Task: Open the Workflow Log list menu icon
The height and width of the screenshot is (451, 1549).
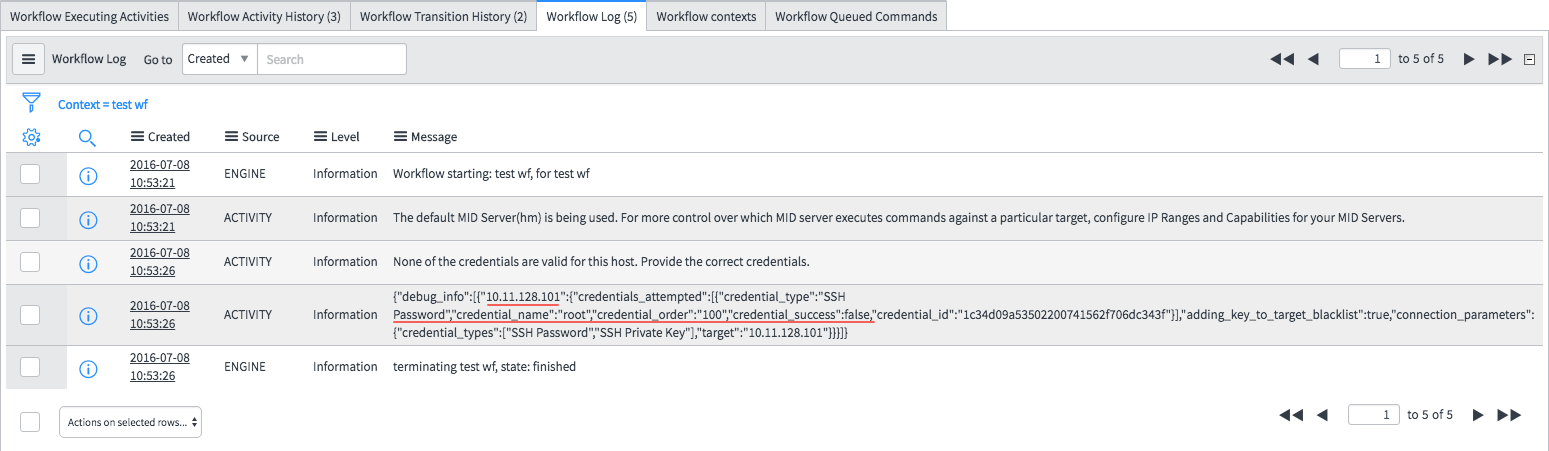Action: [28, 59]
